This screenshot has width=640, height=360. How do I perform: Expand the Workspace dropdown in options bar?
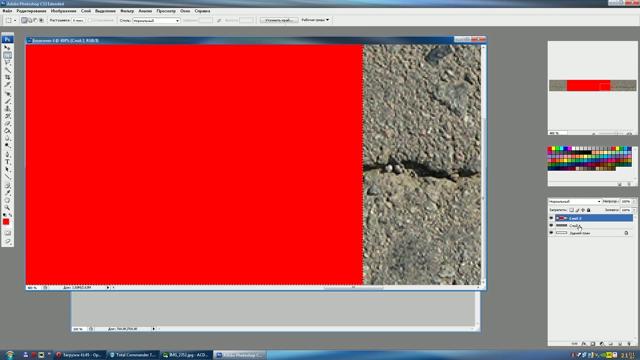315,20
